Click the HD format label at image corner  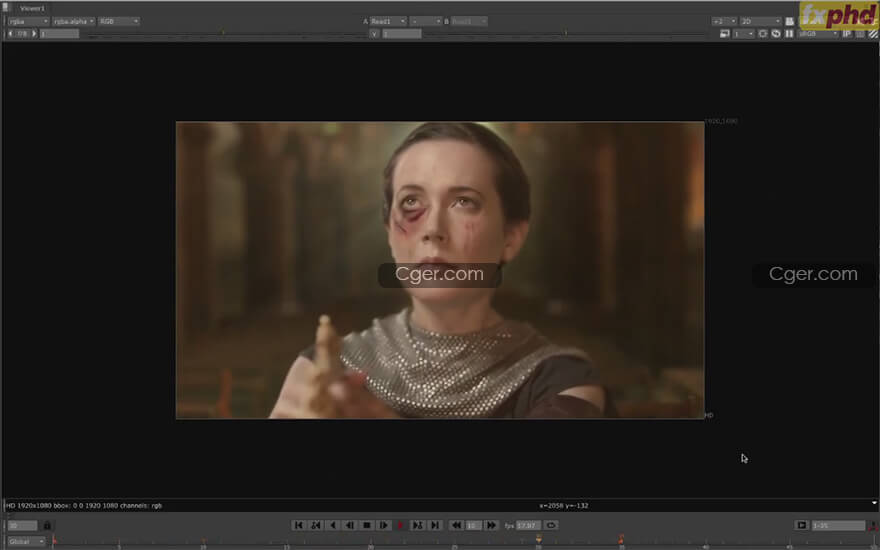[x=709, y=415]
